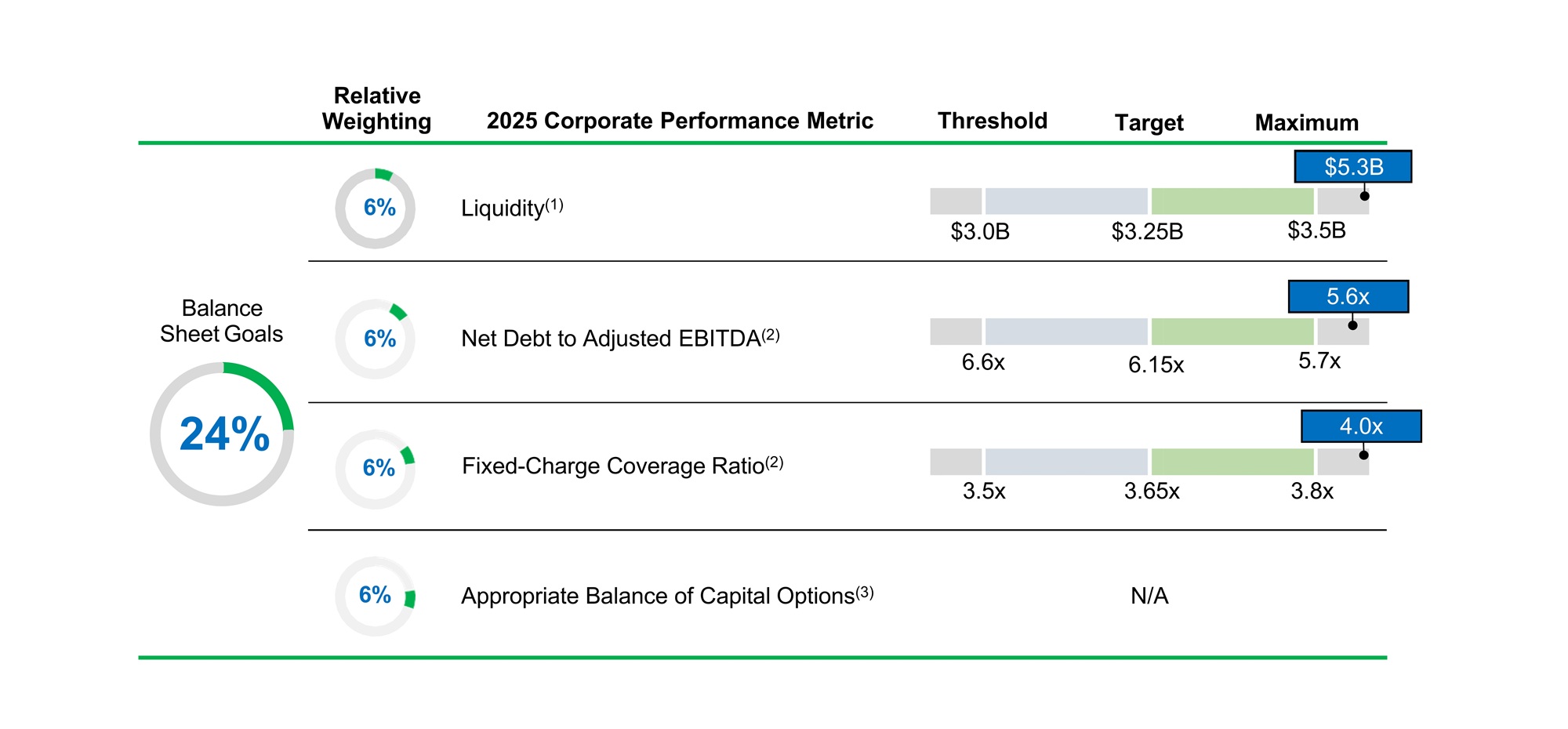Click the 6% donut beside Appropriate Balance of Capital Options
This screenshot has height=729, width=1568.
coord(376,597)
